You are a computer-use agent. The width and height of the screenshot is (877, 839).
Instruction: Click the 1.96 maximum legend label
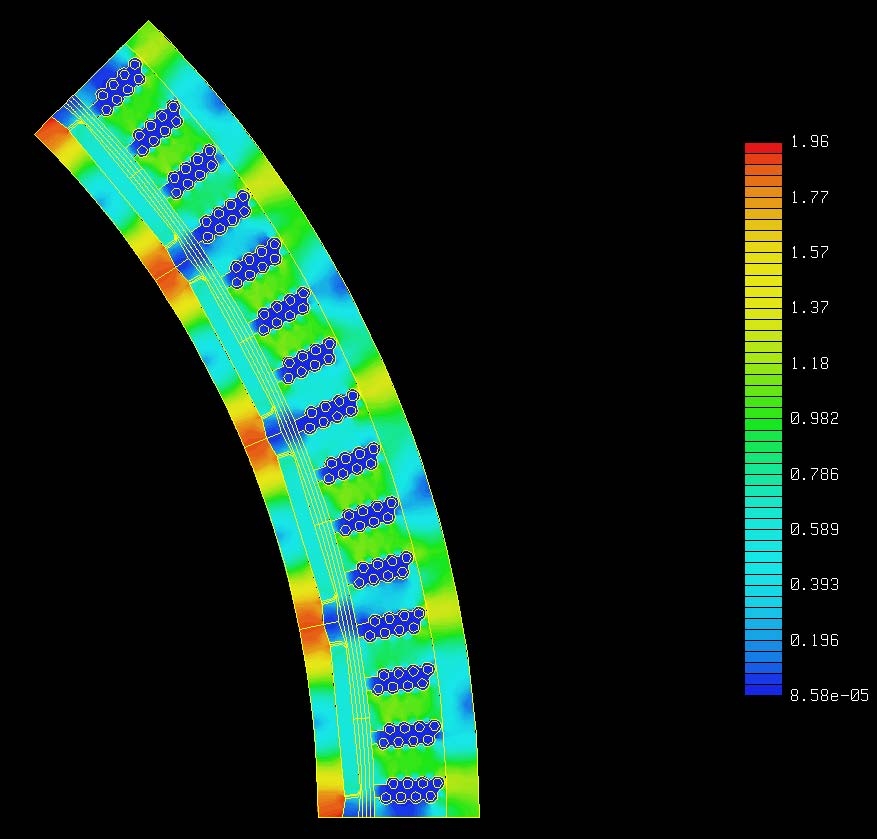809,142
